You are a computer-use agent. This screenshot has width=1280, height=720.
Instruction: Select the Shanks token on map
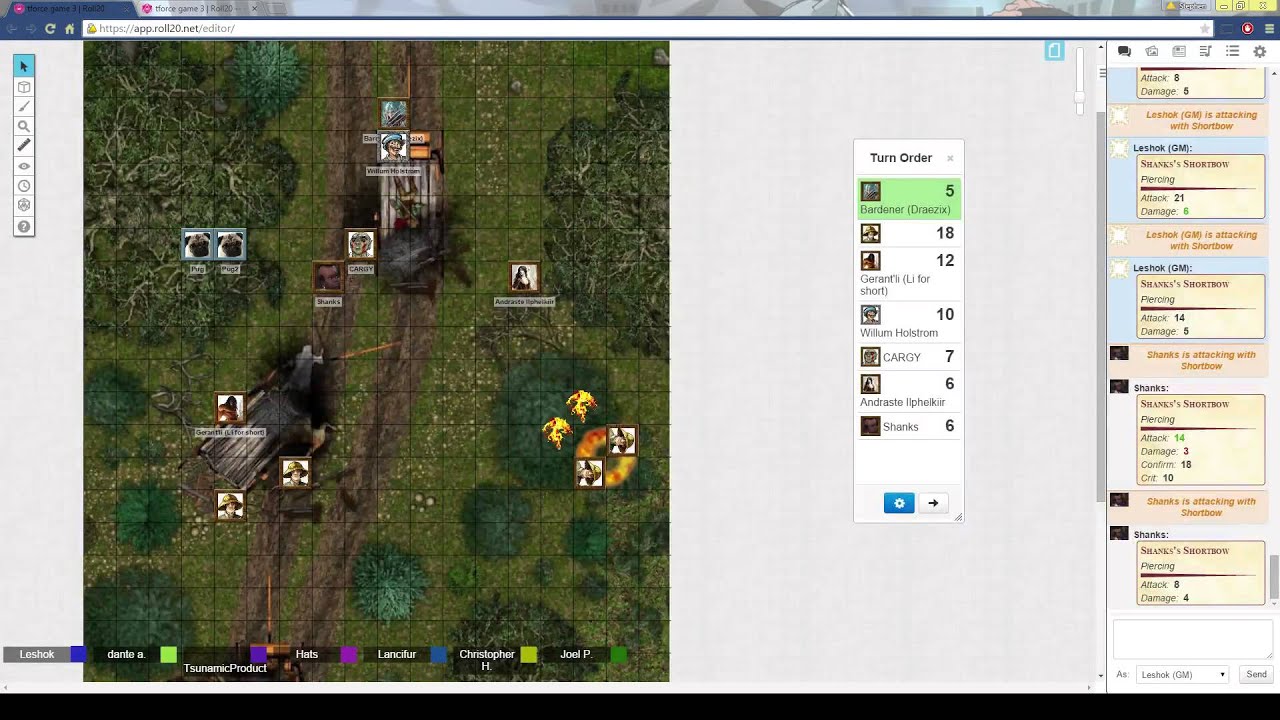[328, 277]
